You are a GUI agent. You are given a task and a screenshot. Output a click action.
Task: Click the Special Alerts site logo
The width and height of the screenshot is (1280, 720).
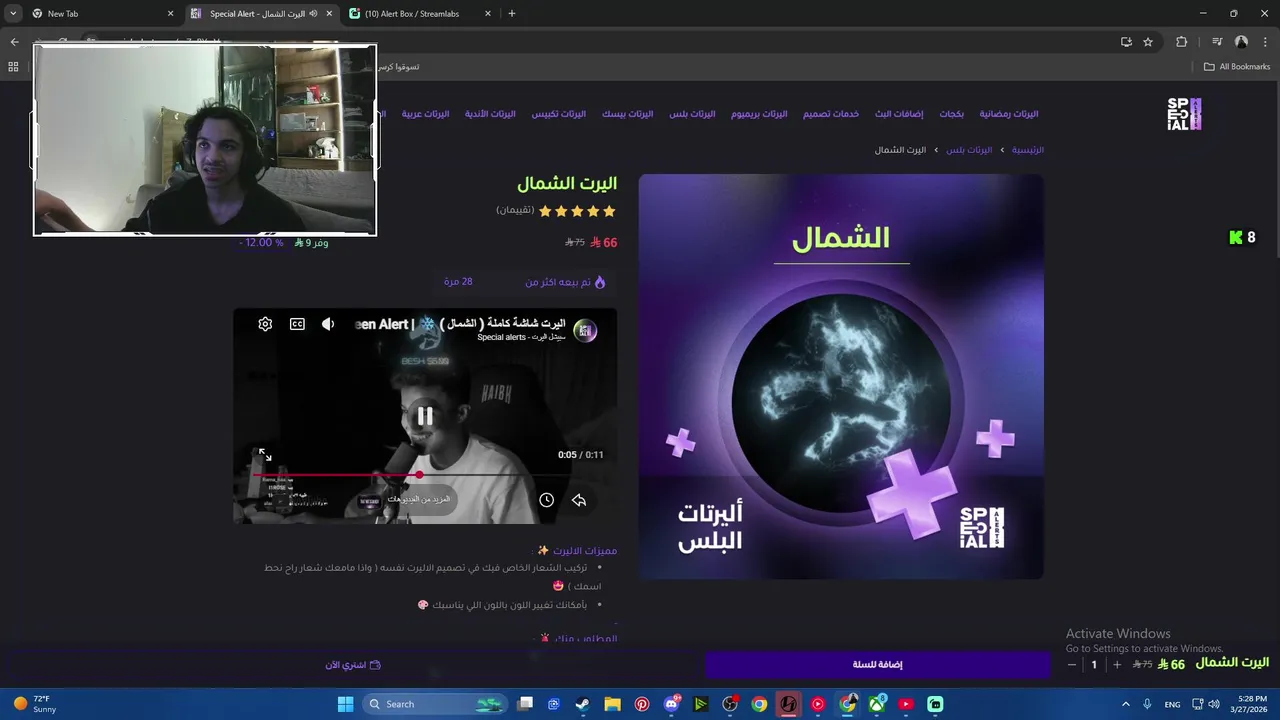pos(1184,114)
